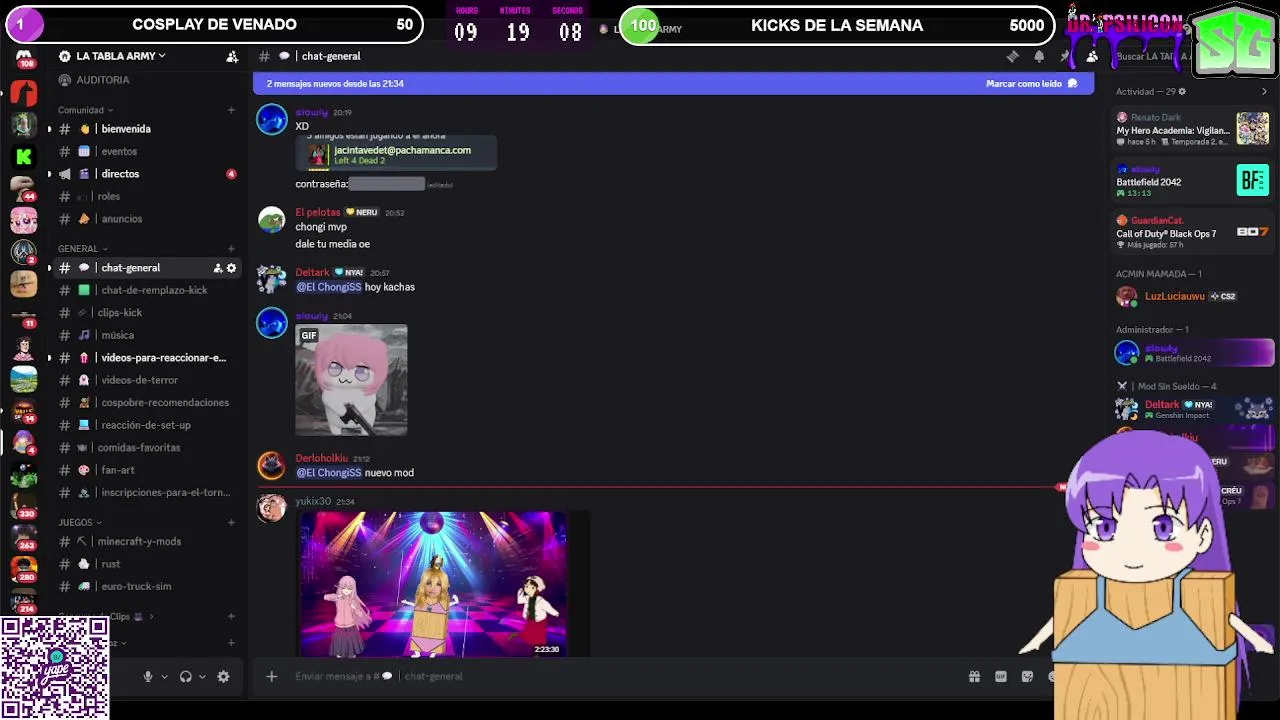The width and height of the screenshot is (1280, 720).
Task: Collapse the JUEGOS category
Action: click(80, 522)
